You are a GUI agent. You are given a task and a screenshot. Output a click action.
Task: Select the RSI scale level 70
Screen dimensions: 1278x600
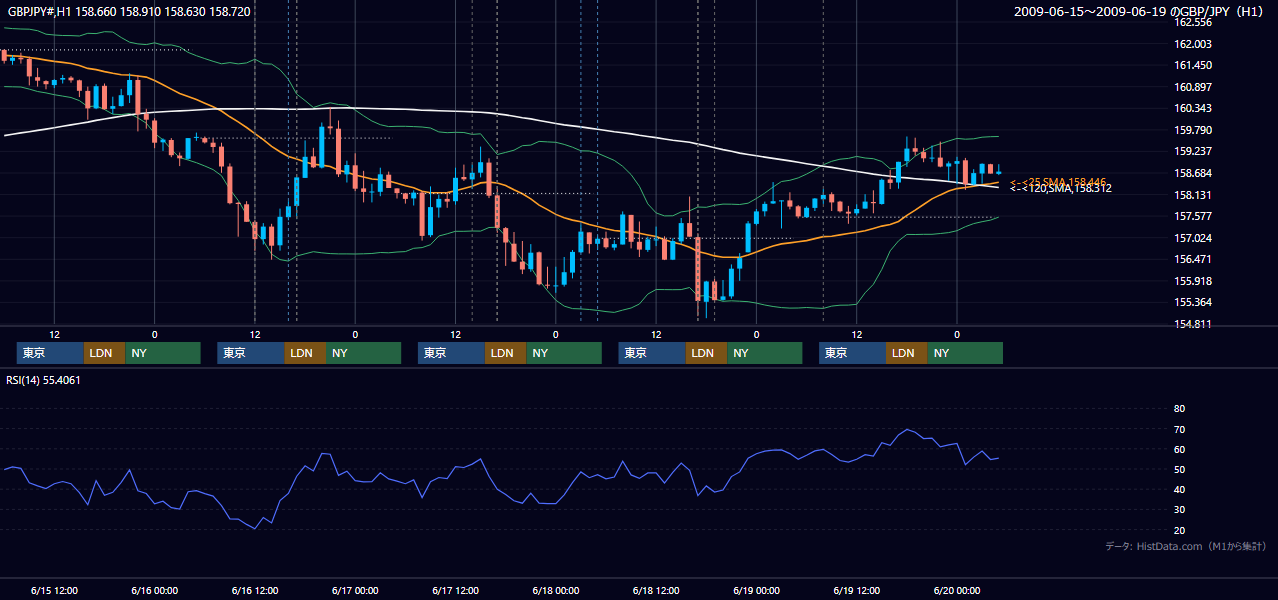(1179, 429)
